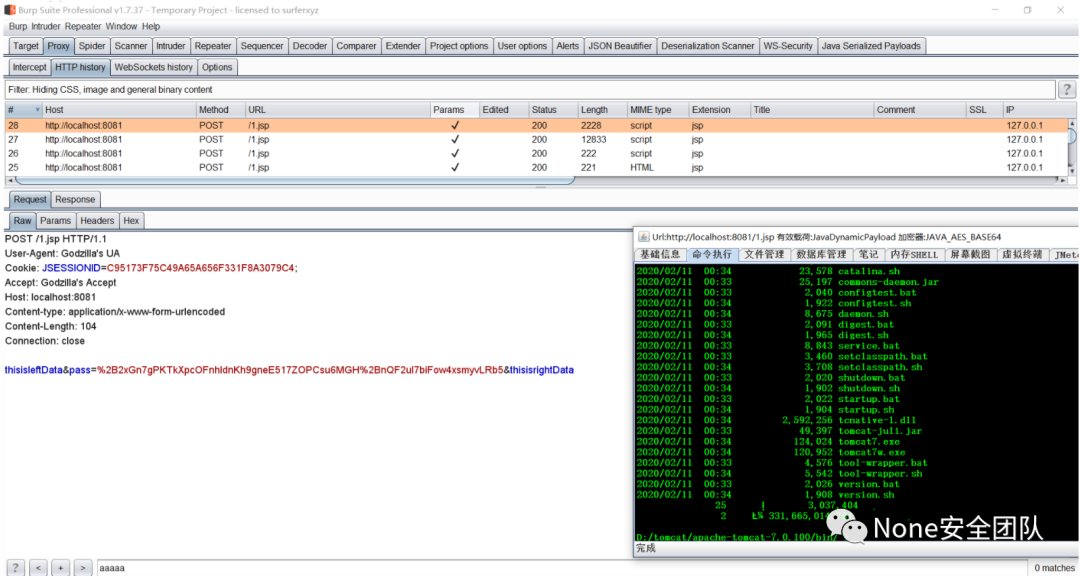
Task: Click the Params checkmark of request 28
Action: pyautogui.click(x=455, y=125)
